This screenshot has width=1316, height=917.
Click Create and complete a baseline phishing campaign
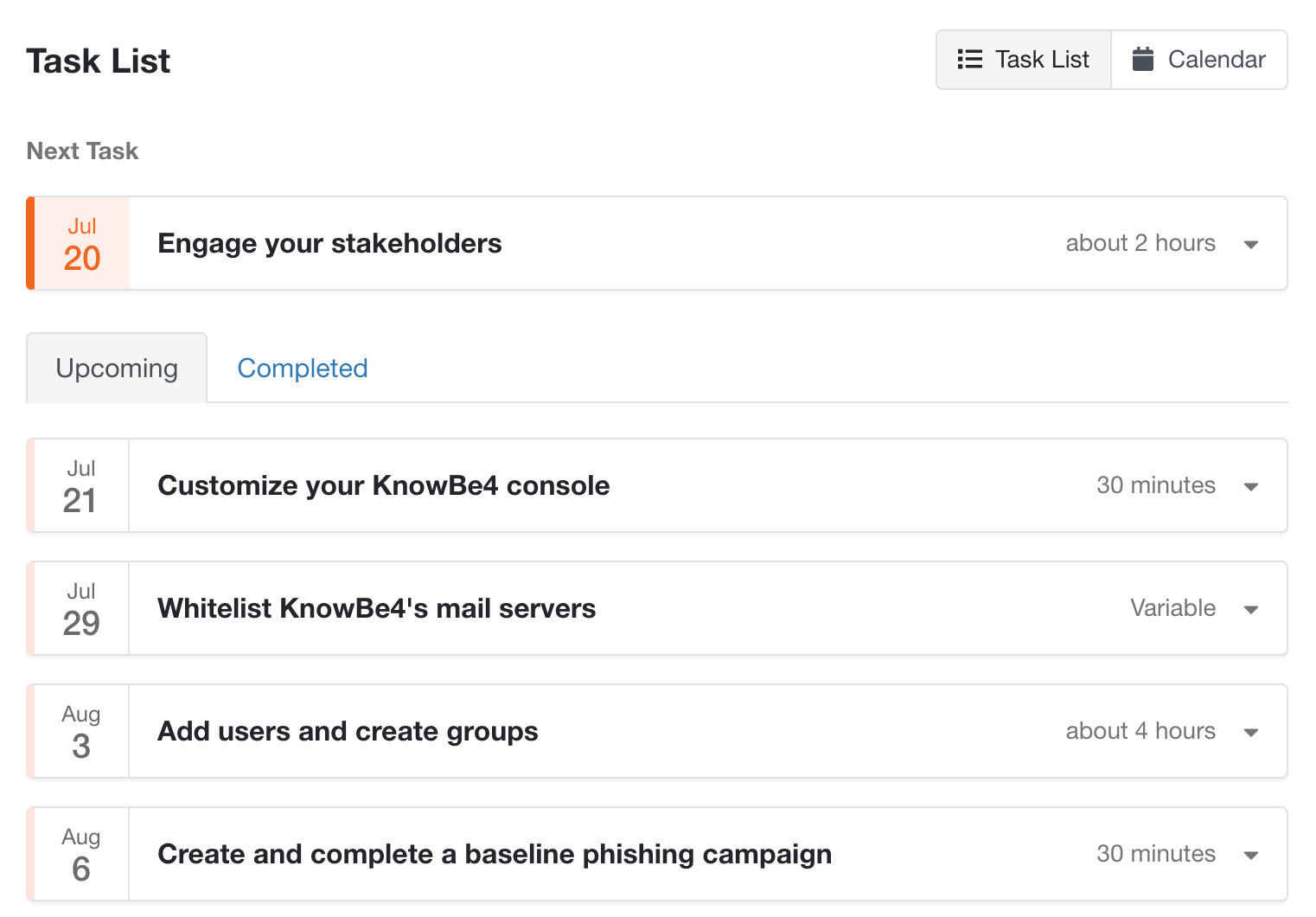(x=495, y=855)
